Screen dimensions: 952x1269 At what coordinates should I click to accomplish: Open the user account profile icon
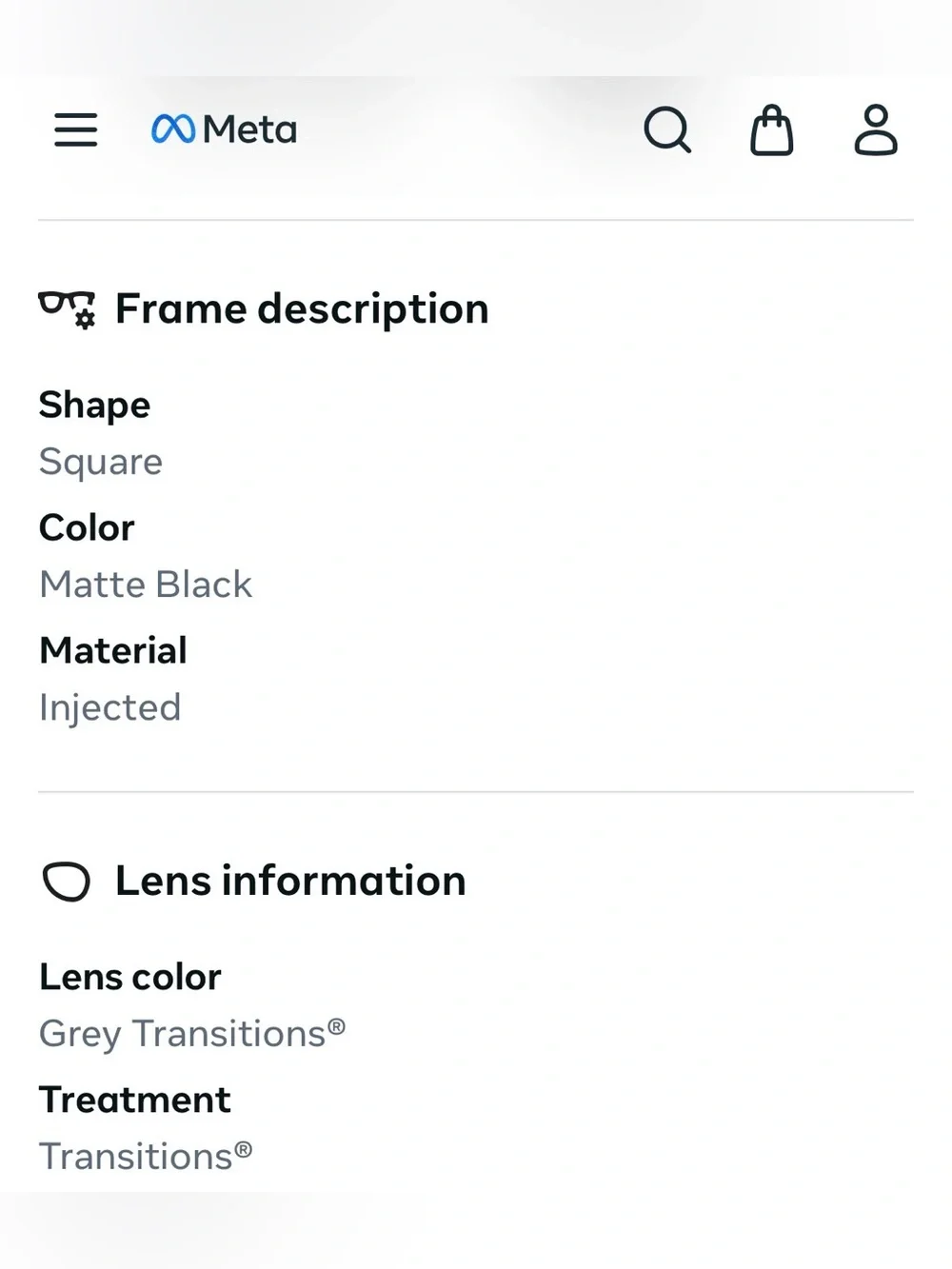[x=876, y=129]
